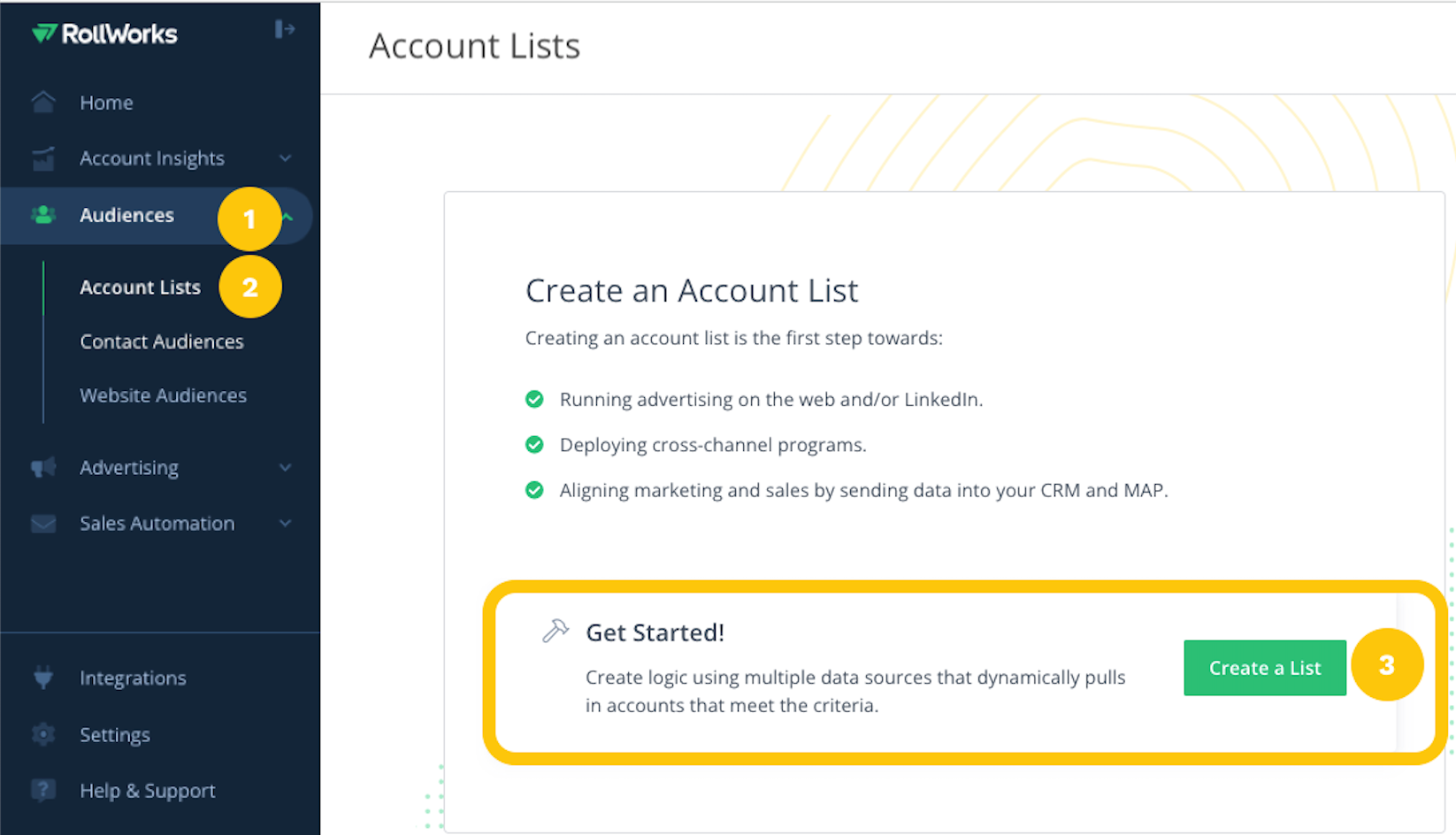The height and width of the screenshot is (835, 1456).
Task: Open Contact Audiences in sidebar
Action: [x=161, y=341]
